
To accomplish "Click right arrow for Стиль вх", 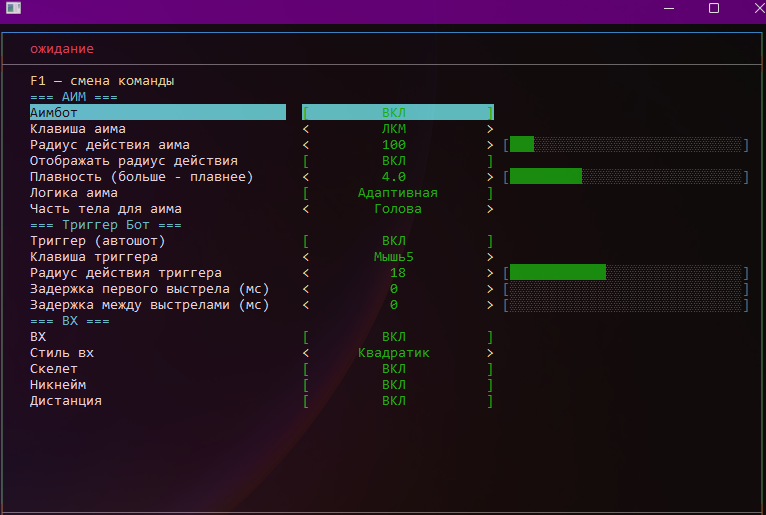I will tap(490, 353).
